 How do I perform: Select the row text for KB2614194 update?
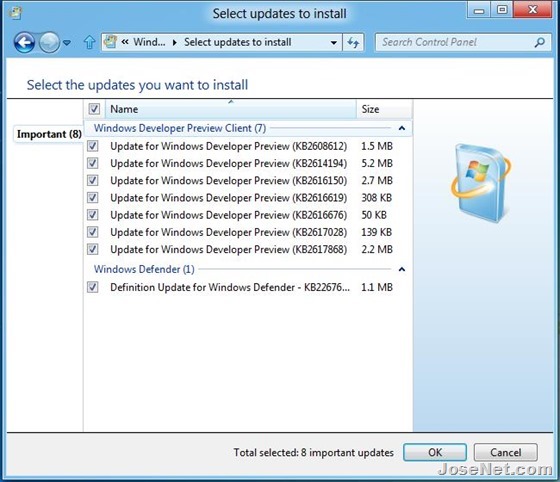(x=229, y=163)
